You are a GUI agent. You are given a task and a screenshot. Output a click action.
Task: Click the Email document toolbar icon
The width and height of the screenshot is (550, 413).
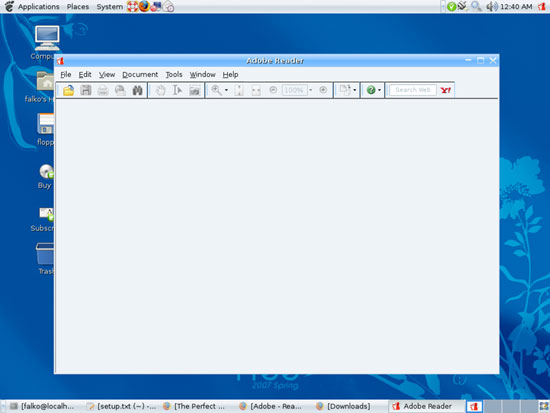click(x=120, y=90)
